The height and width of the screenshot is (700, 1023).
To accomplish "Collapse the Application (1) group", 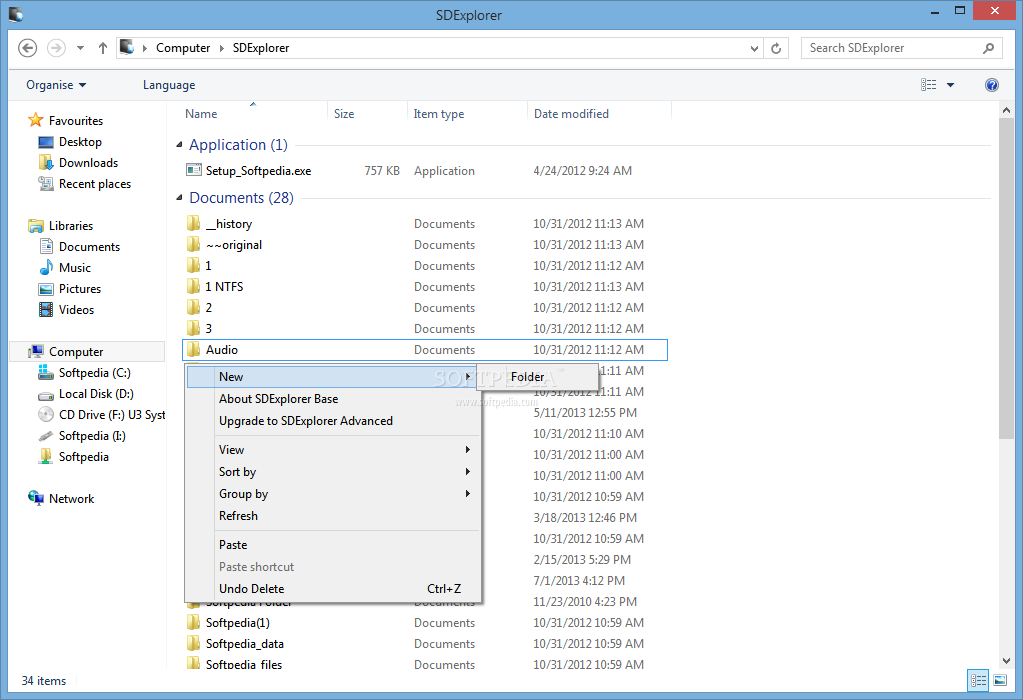I will [179, 145].
